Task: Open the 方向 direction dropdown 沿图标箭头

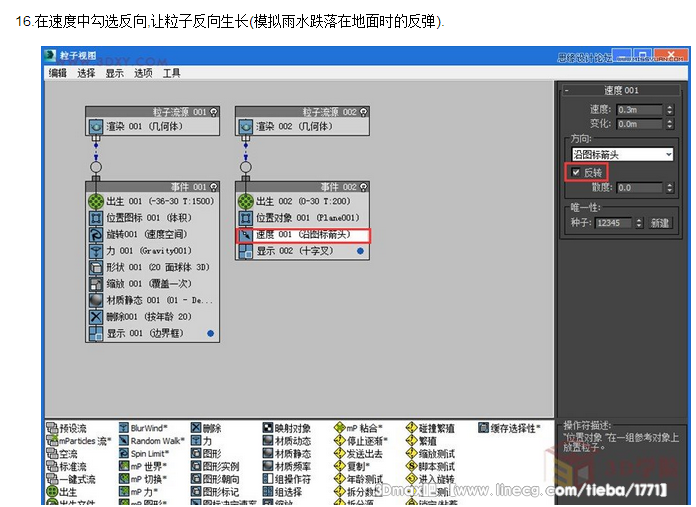Action: [x=622, y=154]
